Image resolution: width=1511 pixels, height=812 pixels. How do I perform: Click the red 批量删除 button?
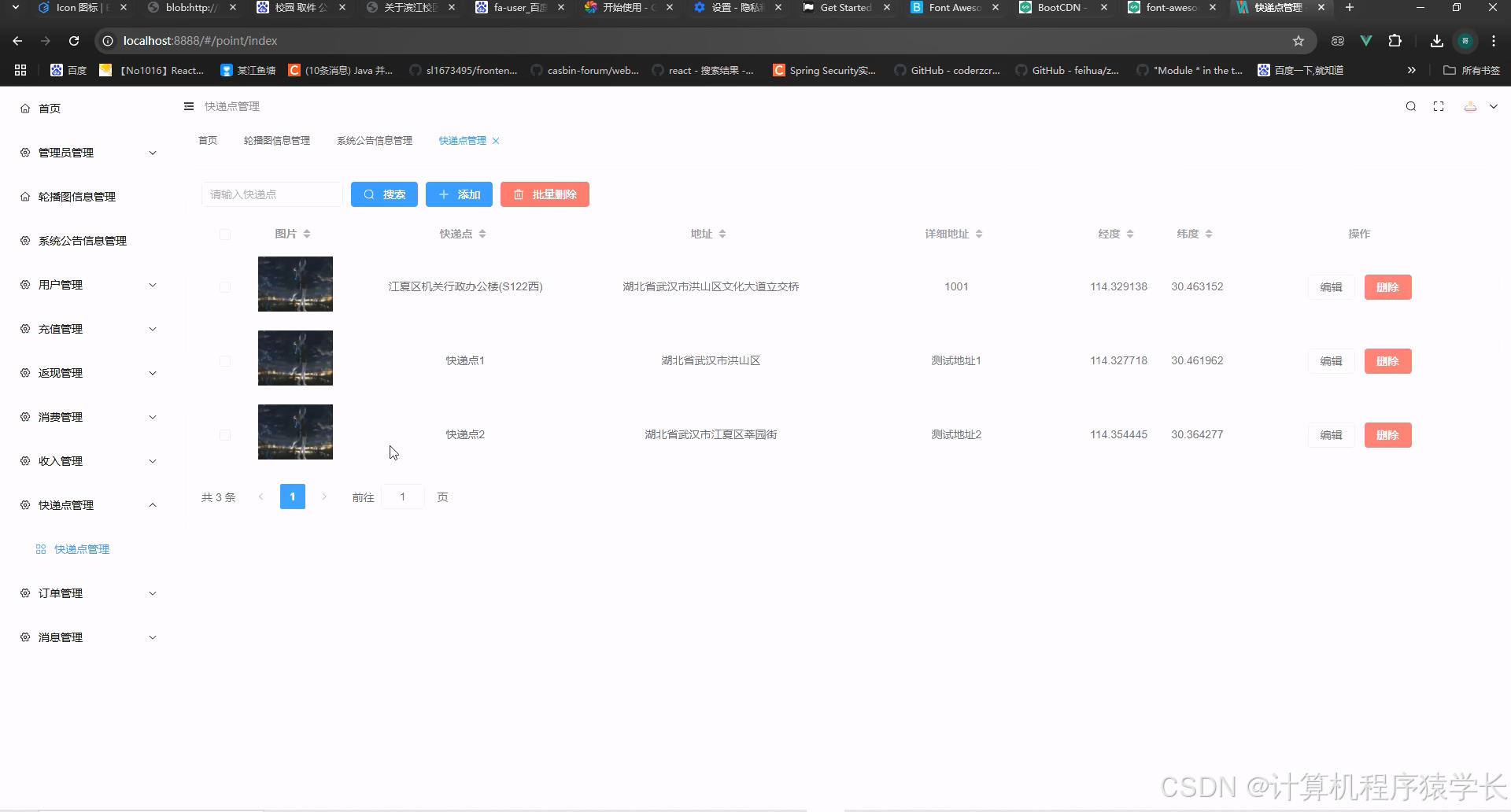coord(545,194)
